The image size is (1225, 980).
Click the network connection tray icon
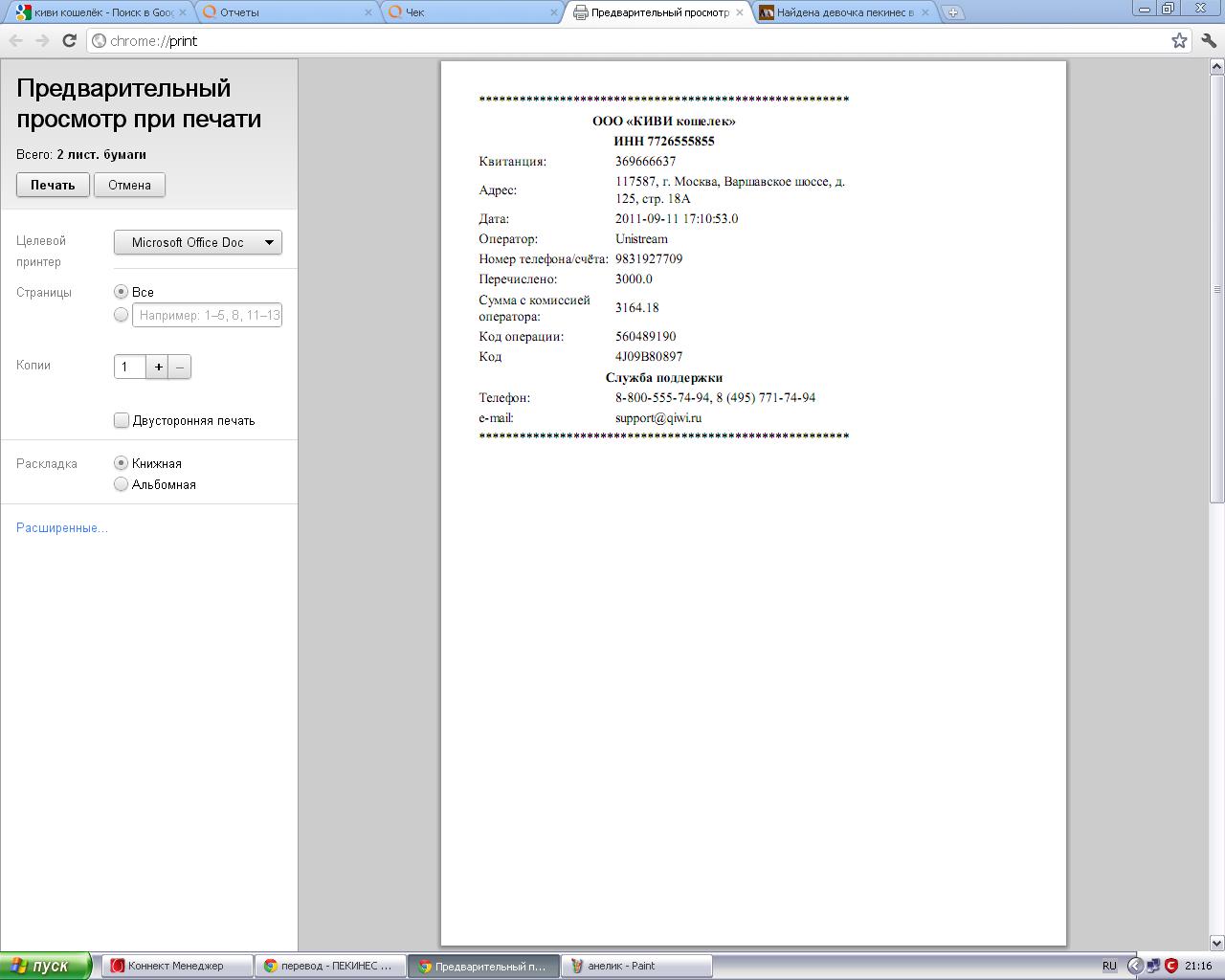click(x=1153, y=966)
